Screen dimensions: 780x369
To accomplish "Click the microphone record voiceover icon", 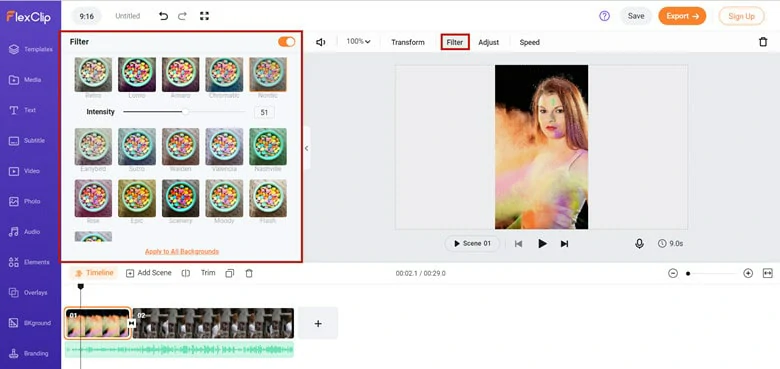I will 639,244.
